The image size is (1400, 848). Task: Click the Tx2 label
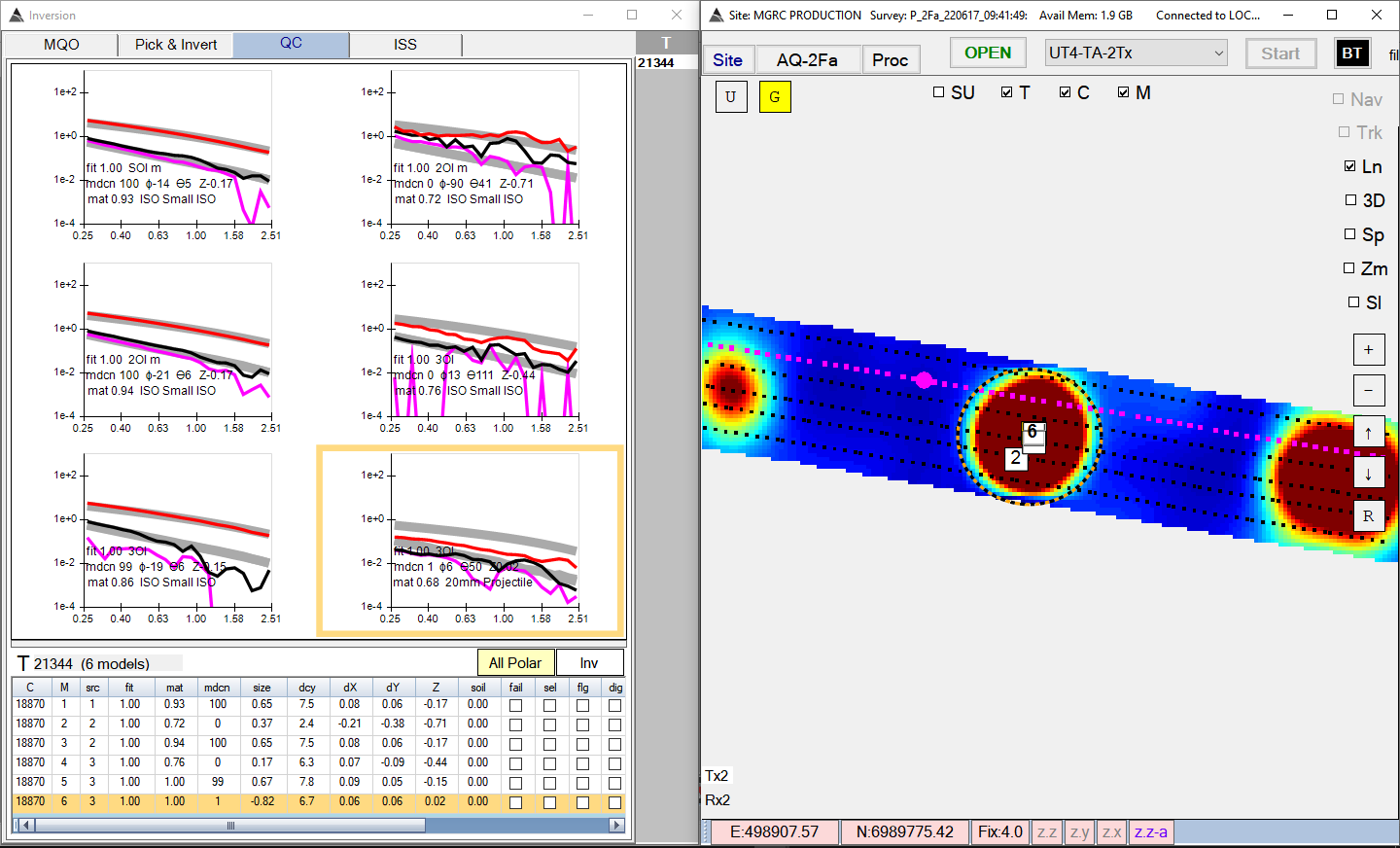pos(717,776)
